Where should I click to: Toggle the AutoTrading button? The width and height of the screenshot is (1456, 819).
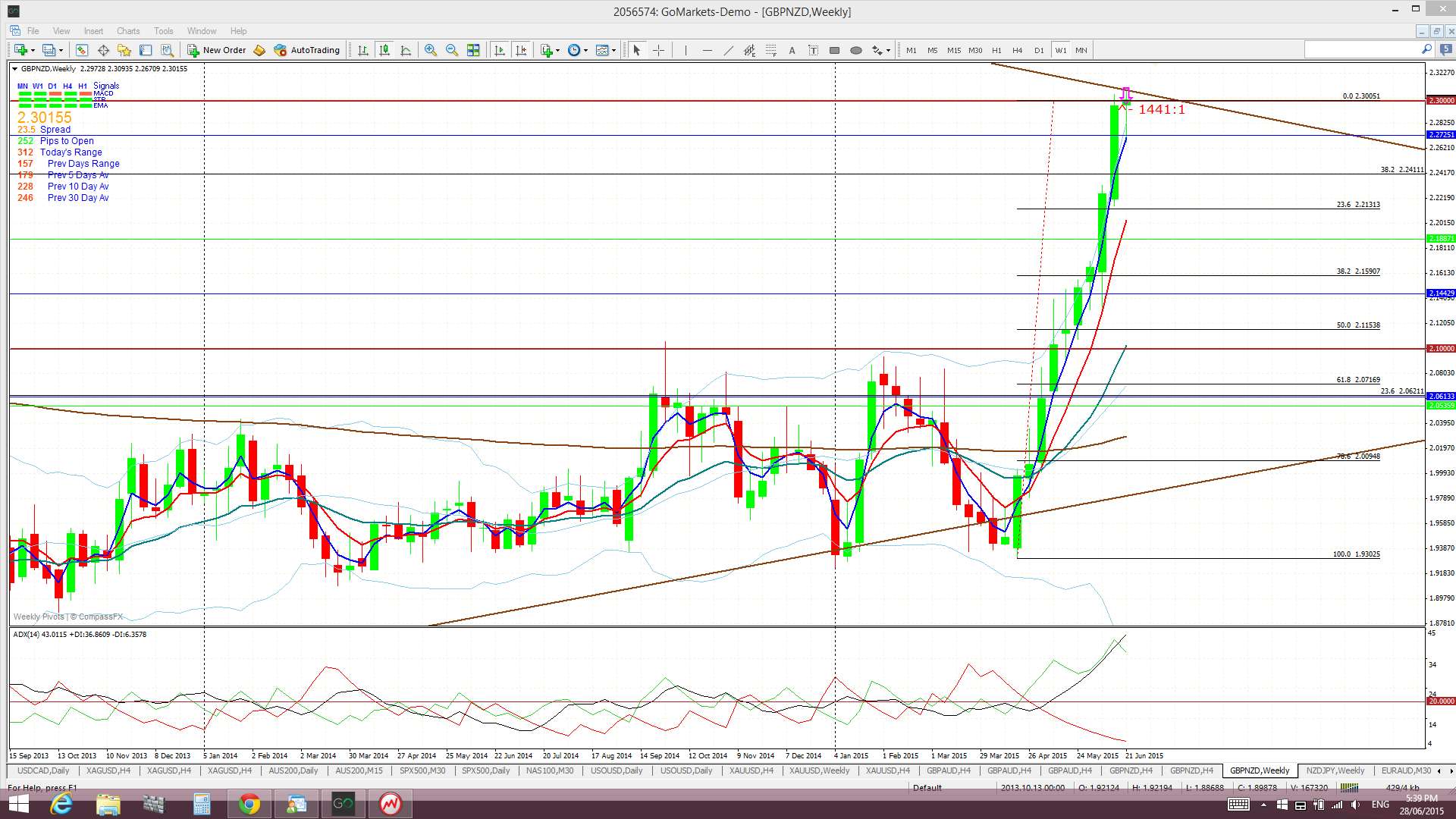tap(306, 50)
